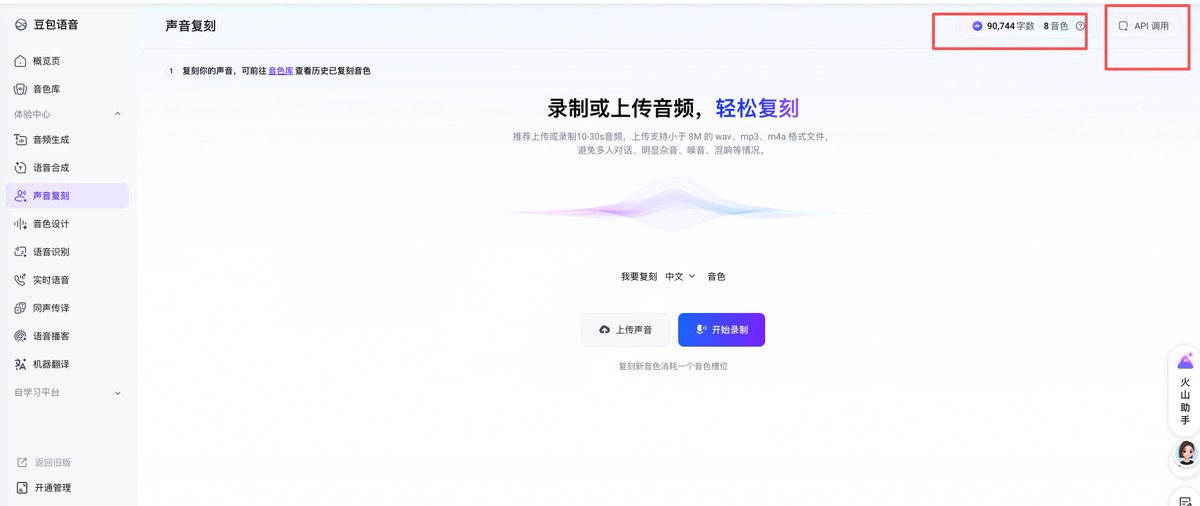Click the 语音播客 podcast icon

(21, 336)
